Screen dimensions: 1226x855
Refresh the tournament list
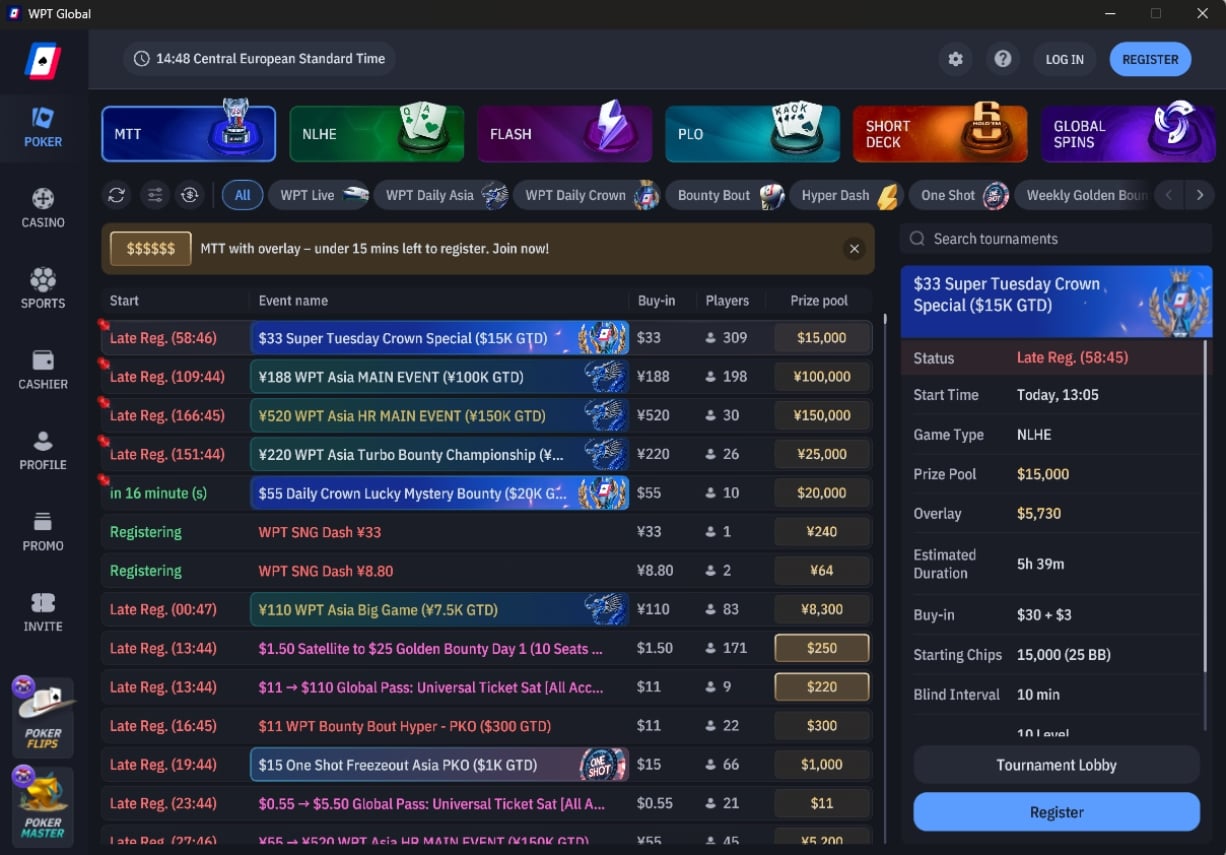pyautogui.click(x=117, y=195)
